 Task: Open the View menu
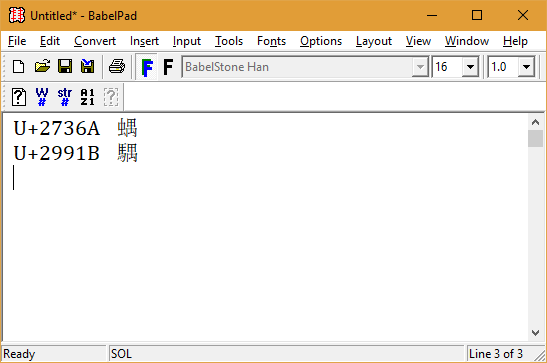pyautogui.click(x=418, y=41)
